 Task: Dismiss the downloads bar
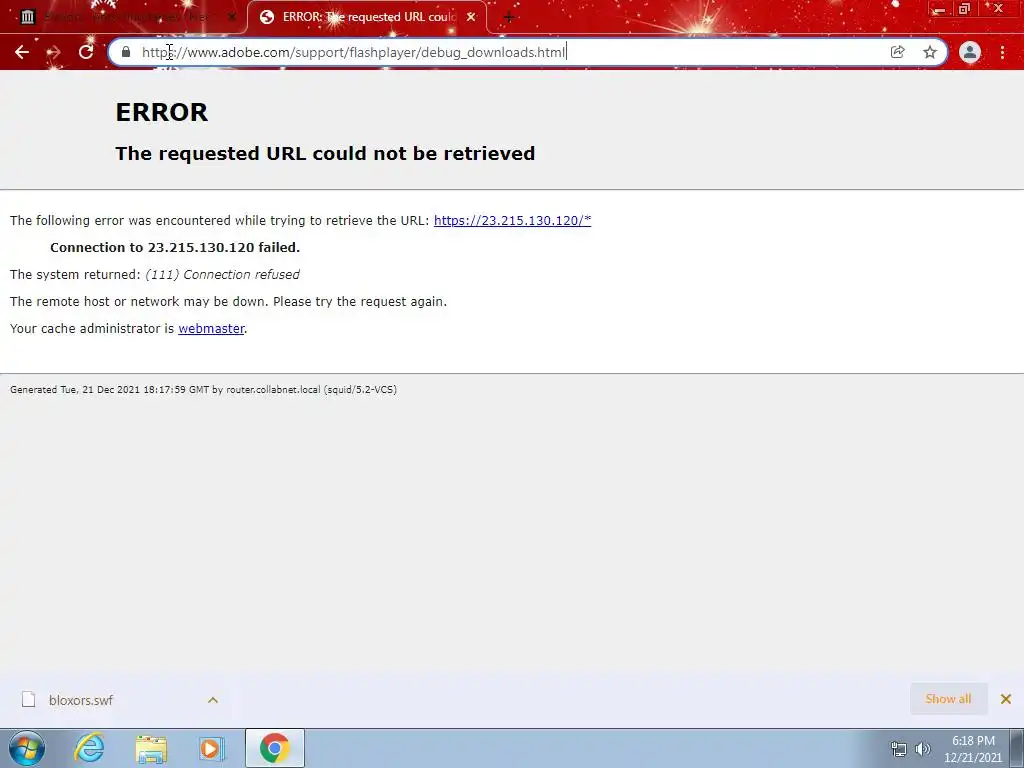pos(1006,699)
